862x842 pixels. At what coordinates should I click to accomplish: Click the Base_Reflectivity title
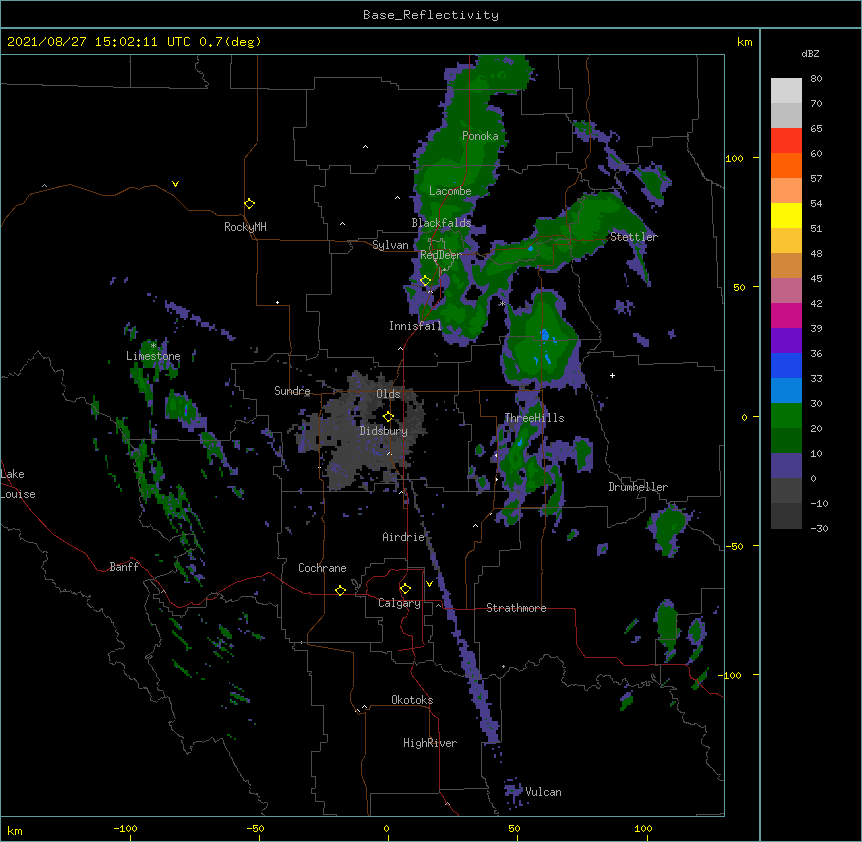click(x=431, y=15)
